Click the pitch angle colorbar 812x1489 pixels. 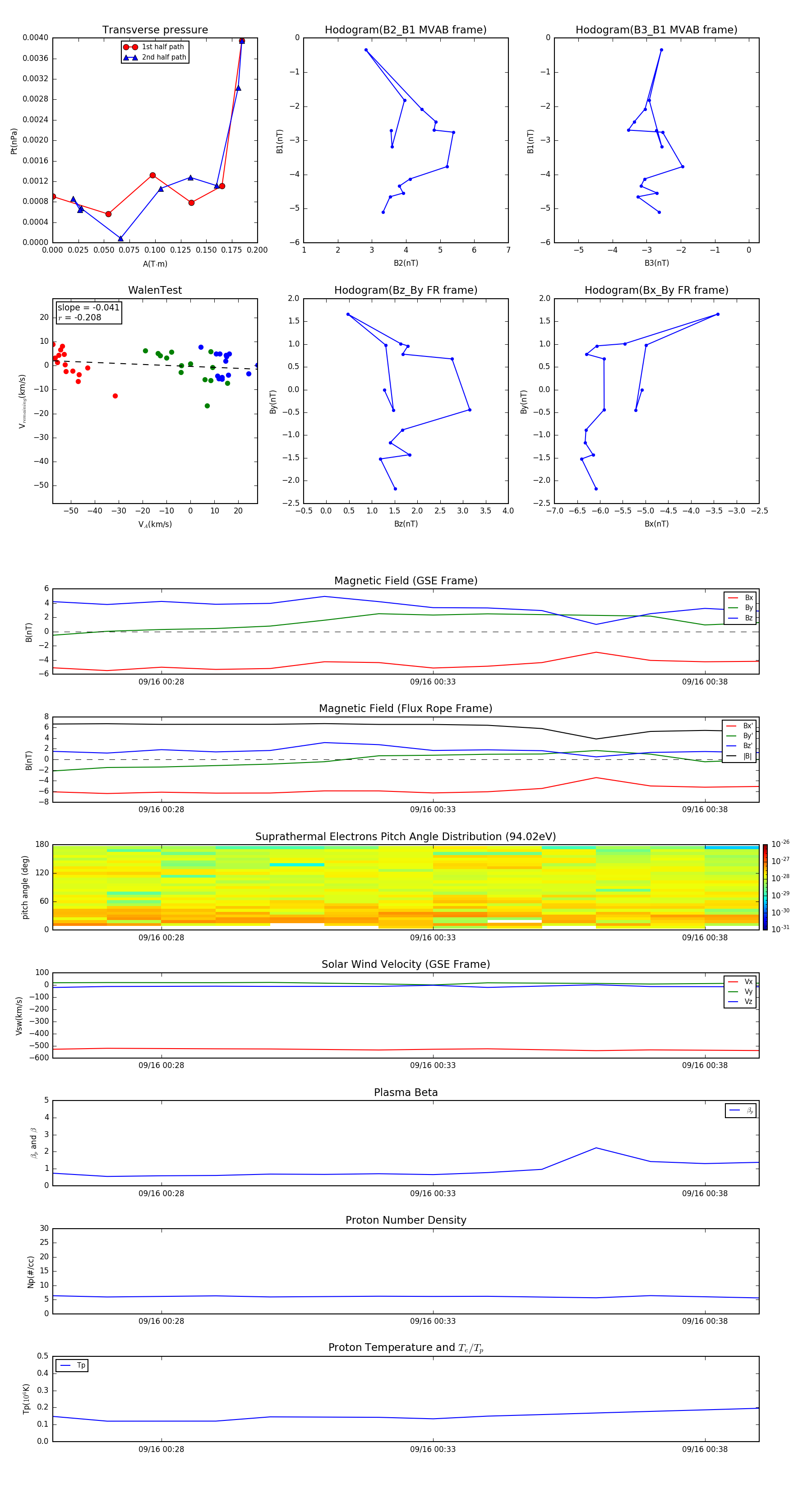click(x=765, y=887)
